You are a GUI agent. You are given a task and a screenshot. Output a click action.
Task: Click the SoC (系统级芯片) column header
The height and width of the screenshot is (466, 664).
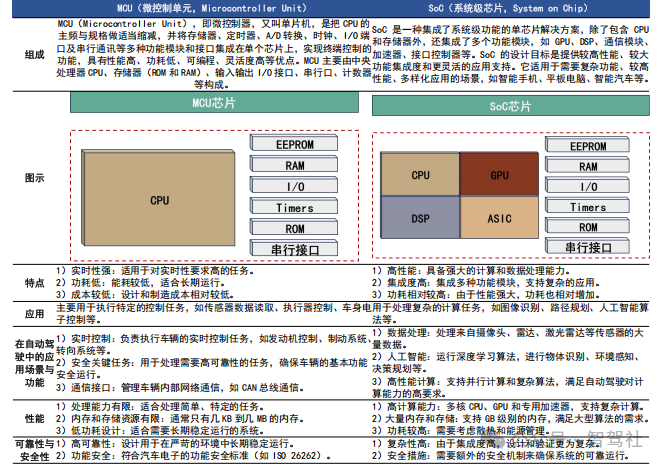508,8
